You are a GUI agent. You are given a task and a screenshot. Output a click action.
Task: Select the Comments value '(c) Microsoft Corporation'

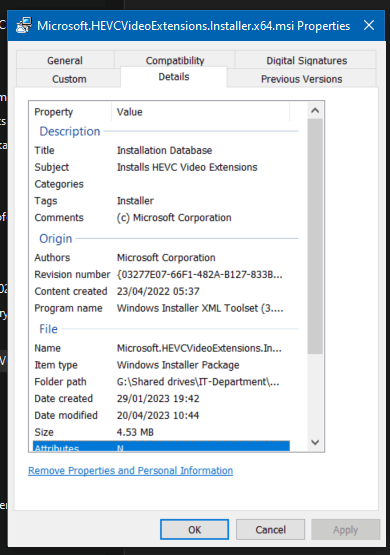(174, 218)
